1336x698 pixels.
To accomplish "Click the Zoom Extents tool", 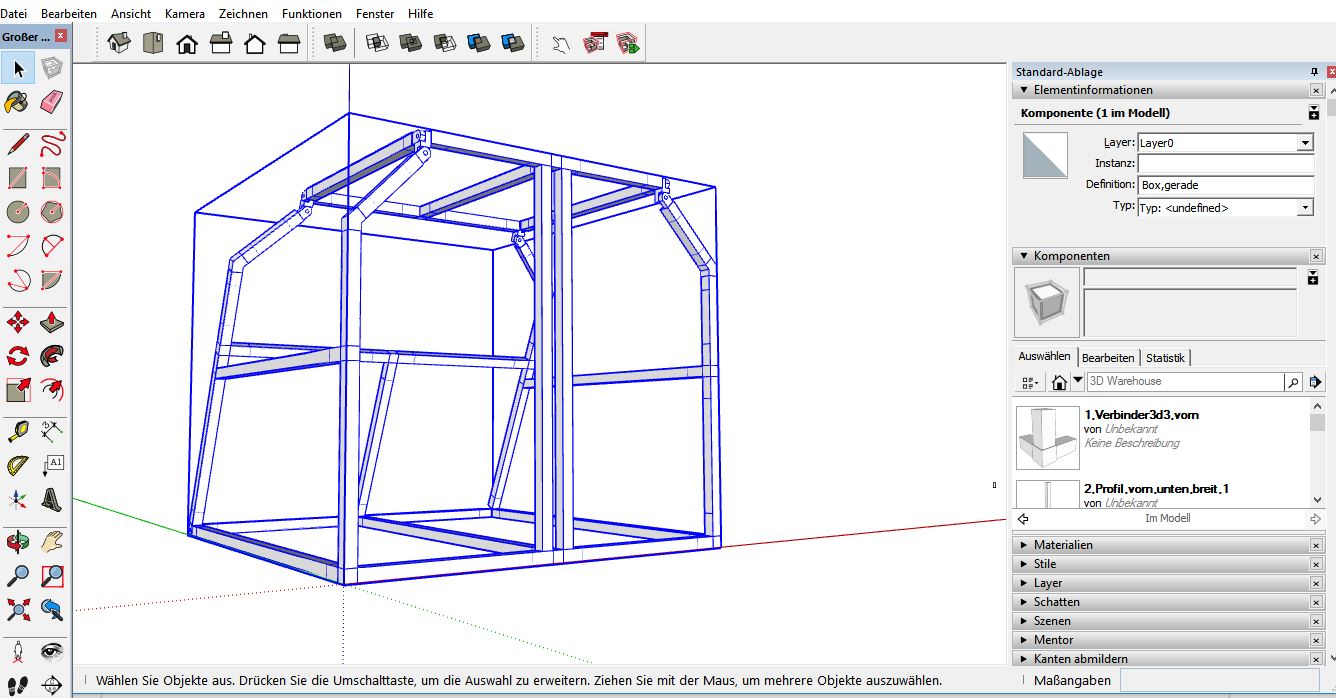I will point(17,609).
